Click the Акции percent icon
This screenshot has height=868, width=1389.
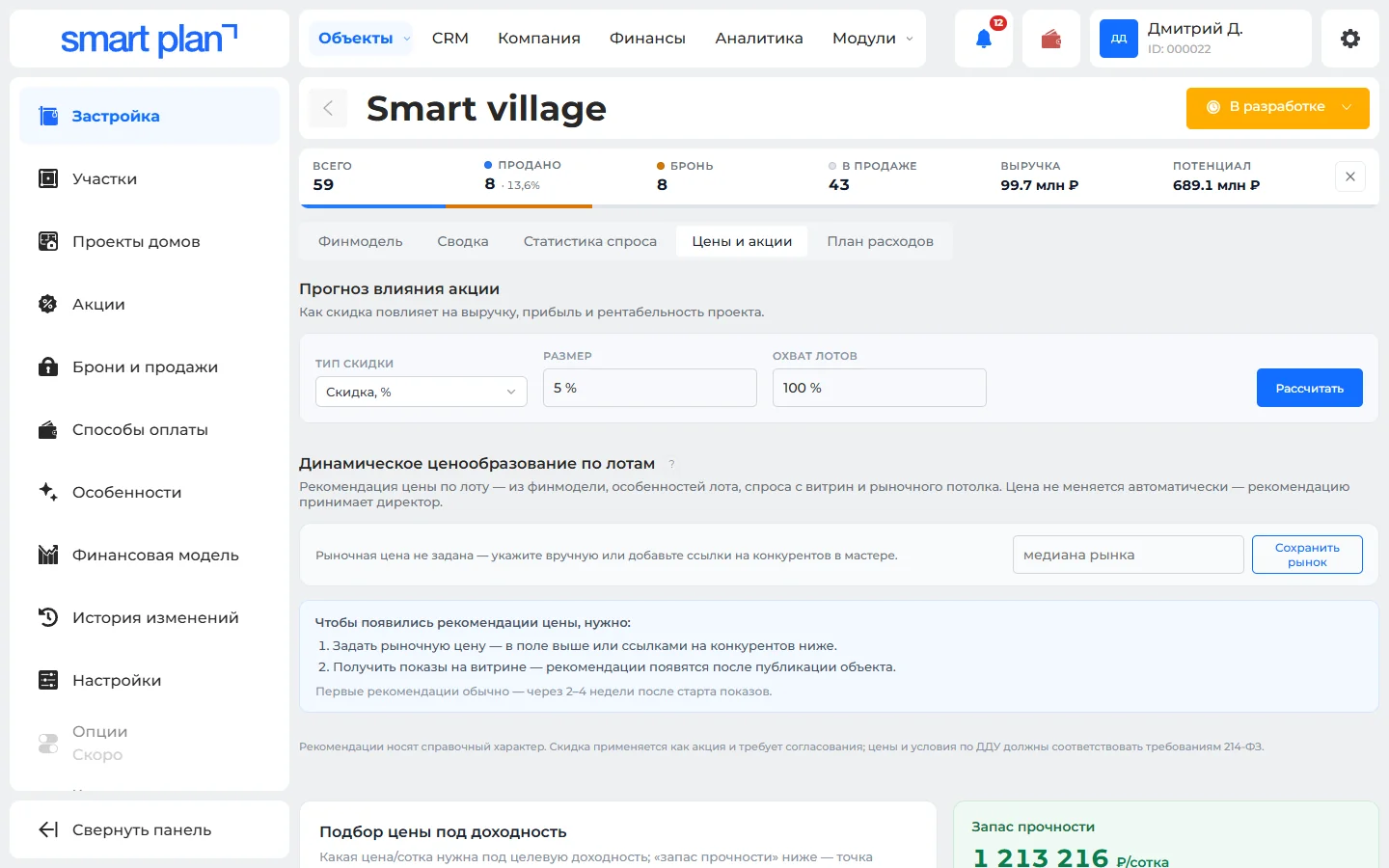(48, 304)
